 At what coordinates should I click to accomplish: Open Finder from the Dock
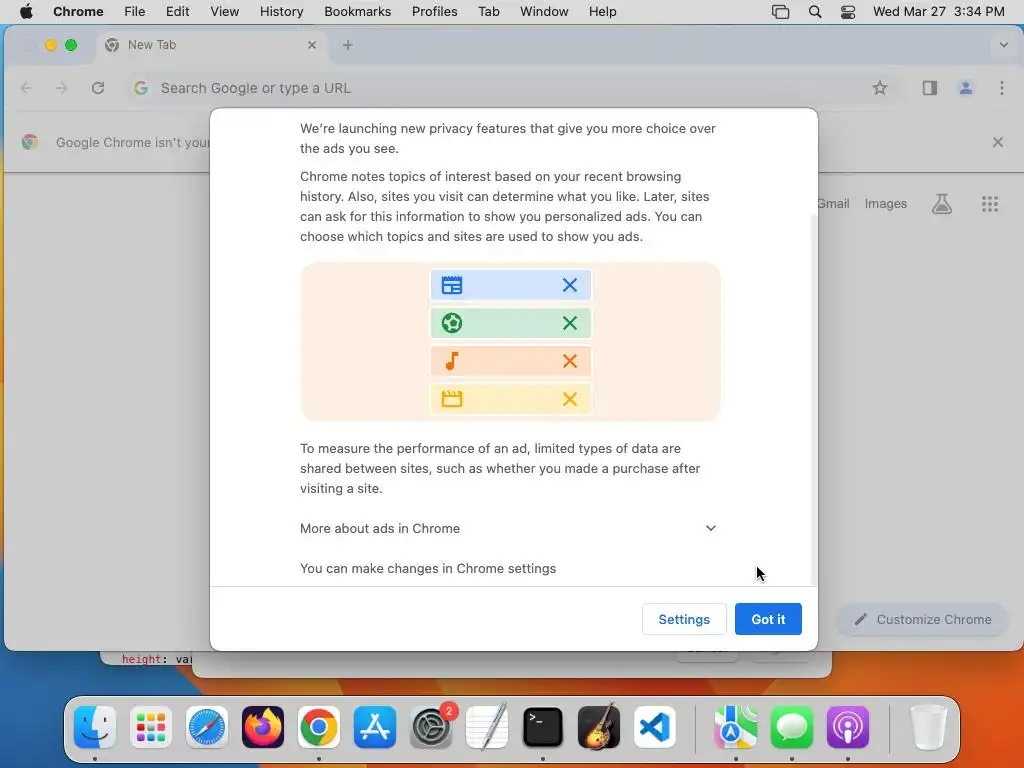coord(95,727)
